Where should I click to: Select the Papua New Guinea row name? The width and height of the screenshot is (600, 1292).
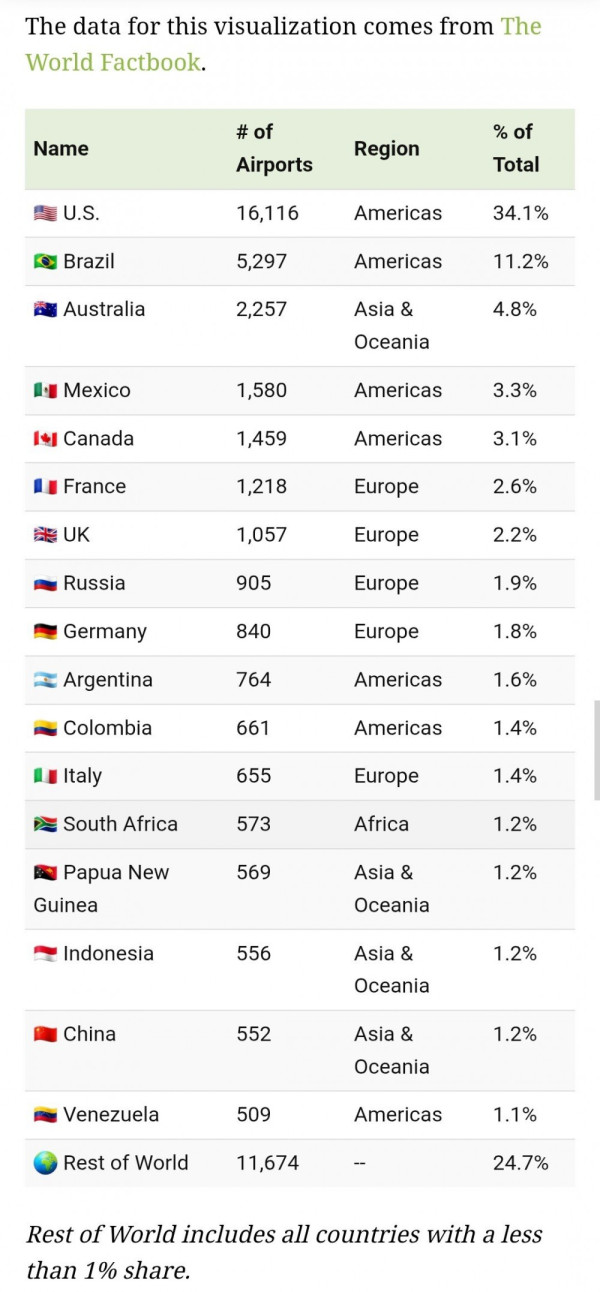101,889
